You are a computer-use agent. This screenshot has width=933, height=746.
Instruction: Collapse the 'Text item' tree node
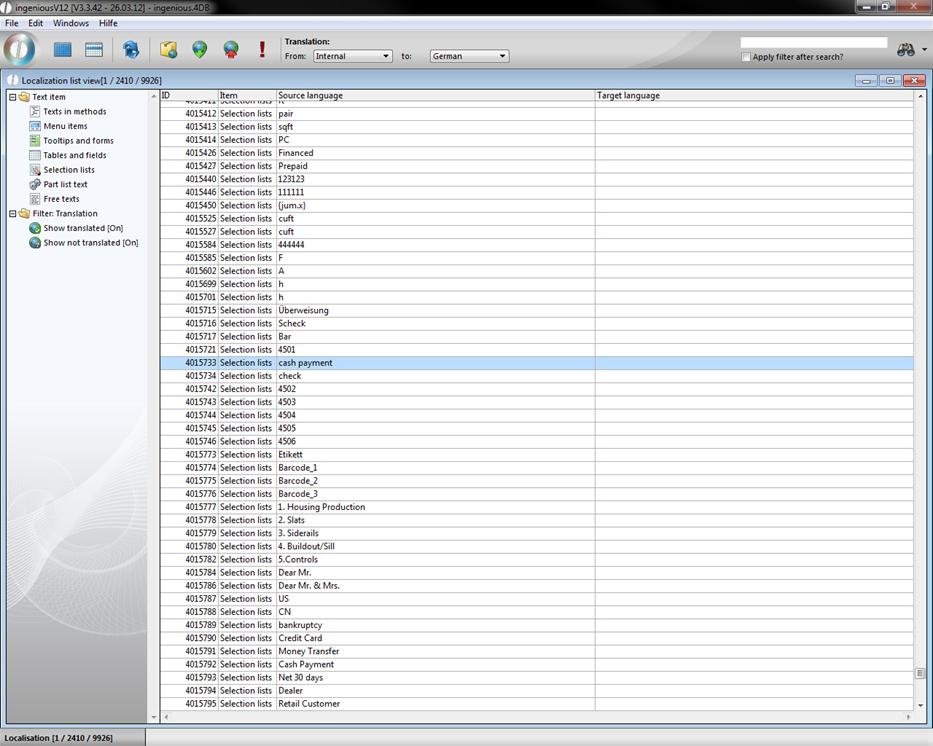click(x=12, y=97)
